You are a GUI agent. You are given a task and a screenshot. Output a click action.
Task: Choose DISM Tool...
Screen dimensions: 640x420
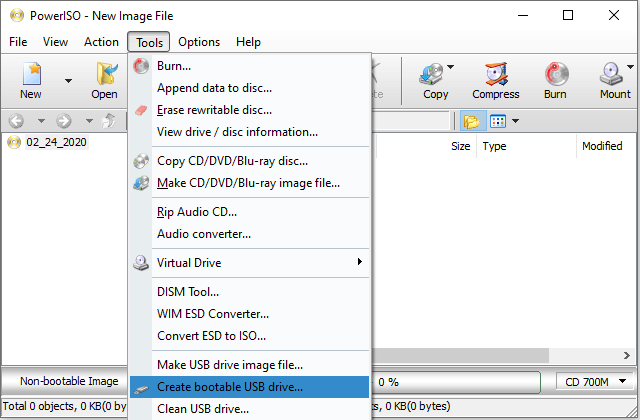coord(249,292)
